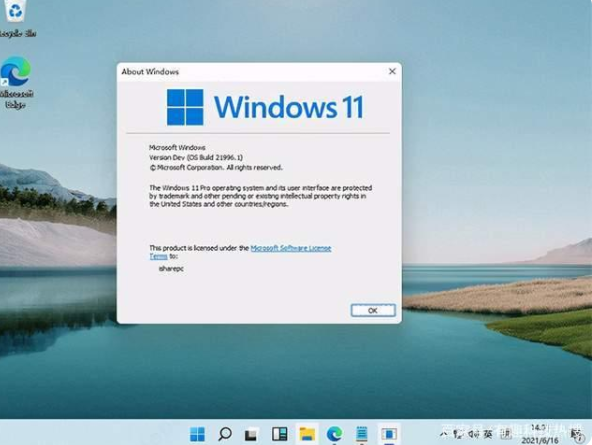This screenshot has width=592, height=445.
Task: Close the About Windows dialog
Action: [392, 71]
